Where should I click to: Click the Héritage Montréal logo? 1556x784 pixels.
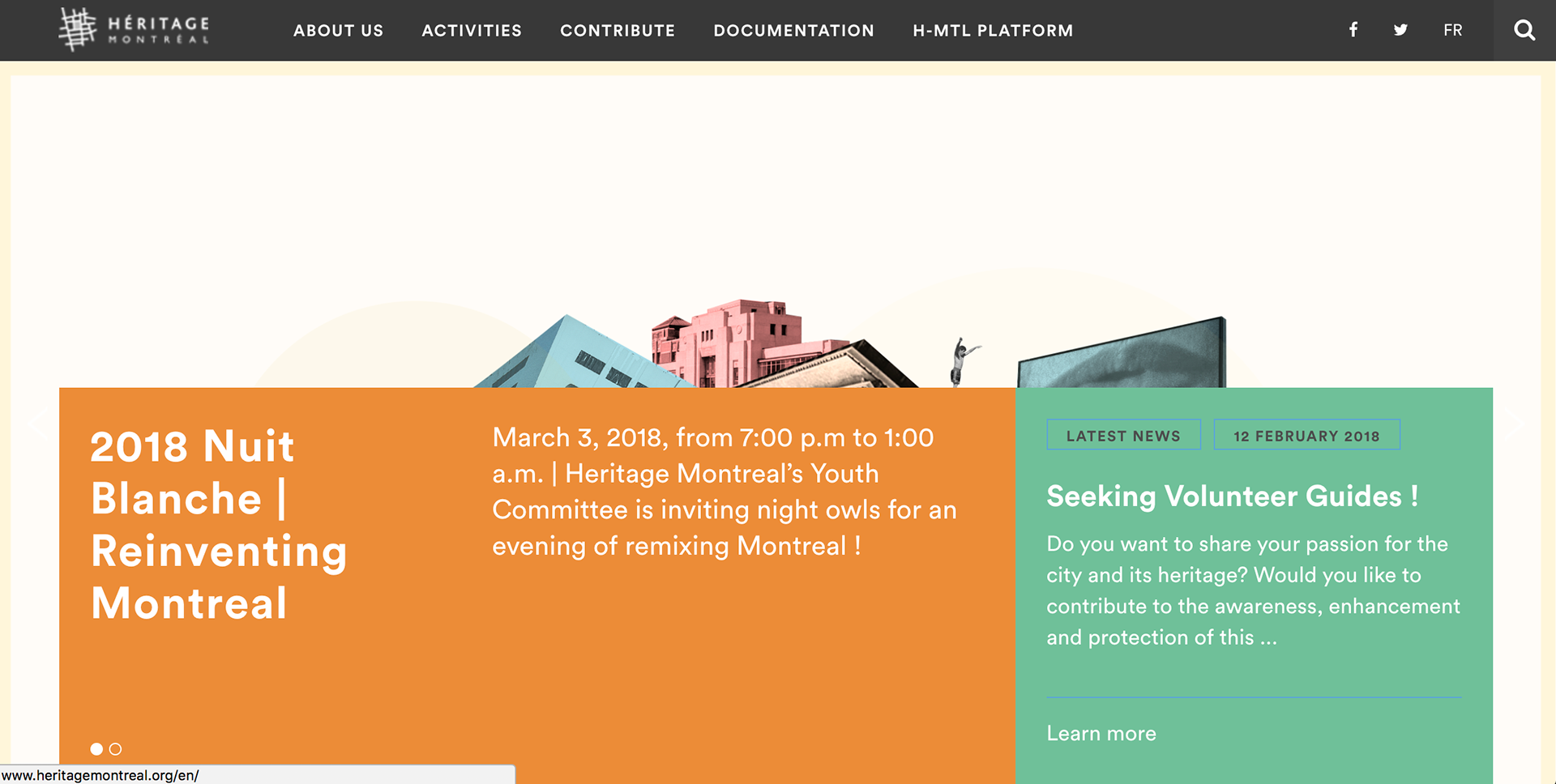tap(134, 30)
